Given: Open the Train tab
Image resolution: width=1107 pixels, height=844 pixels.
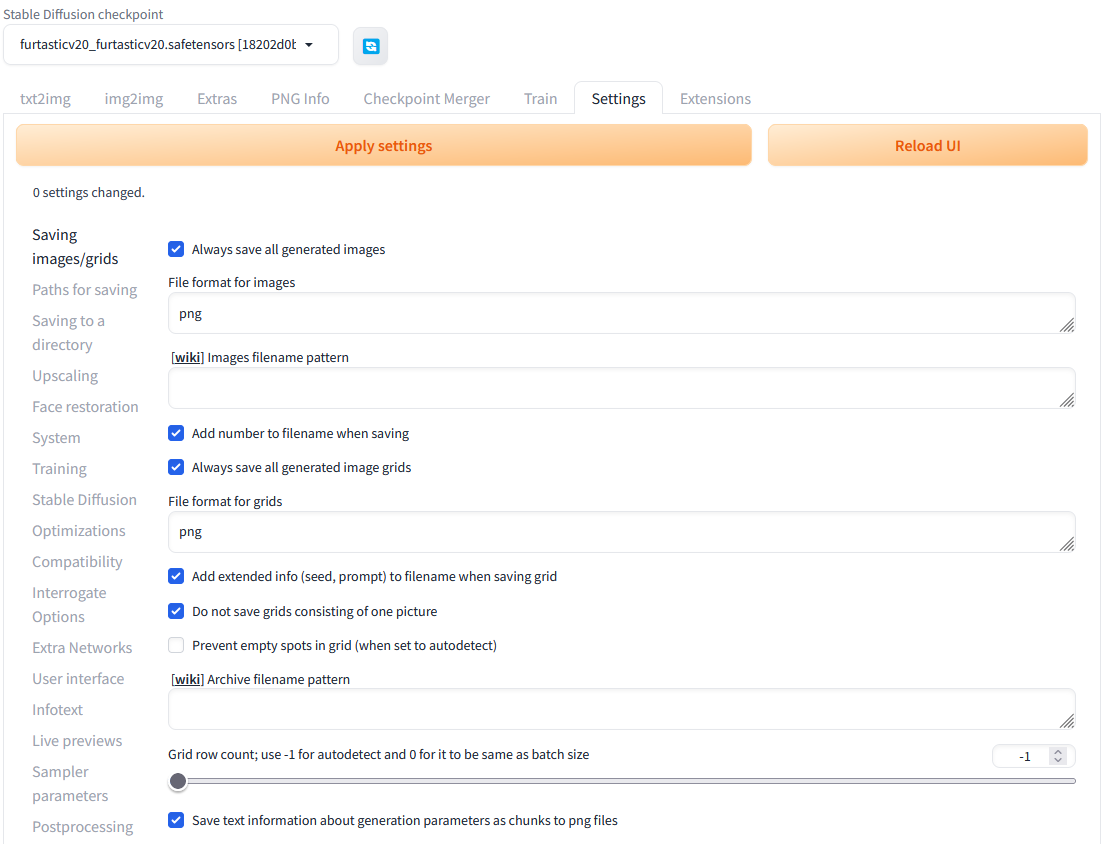Looking at the screenshot, I should click(540, 99).
